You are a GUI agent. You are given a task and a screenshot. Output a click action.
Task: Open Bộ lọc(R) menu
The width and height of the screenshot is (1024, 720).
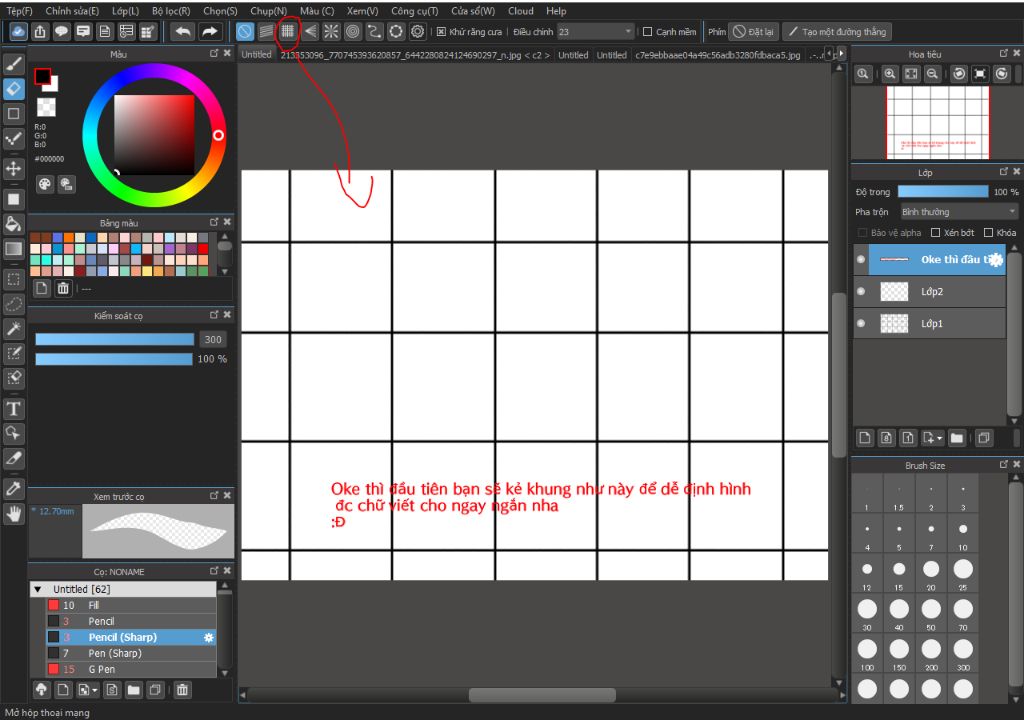point(171,11)
